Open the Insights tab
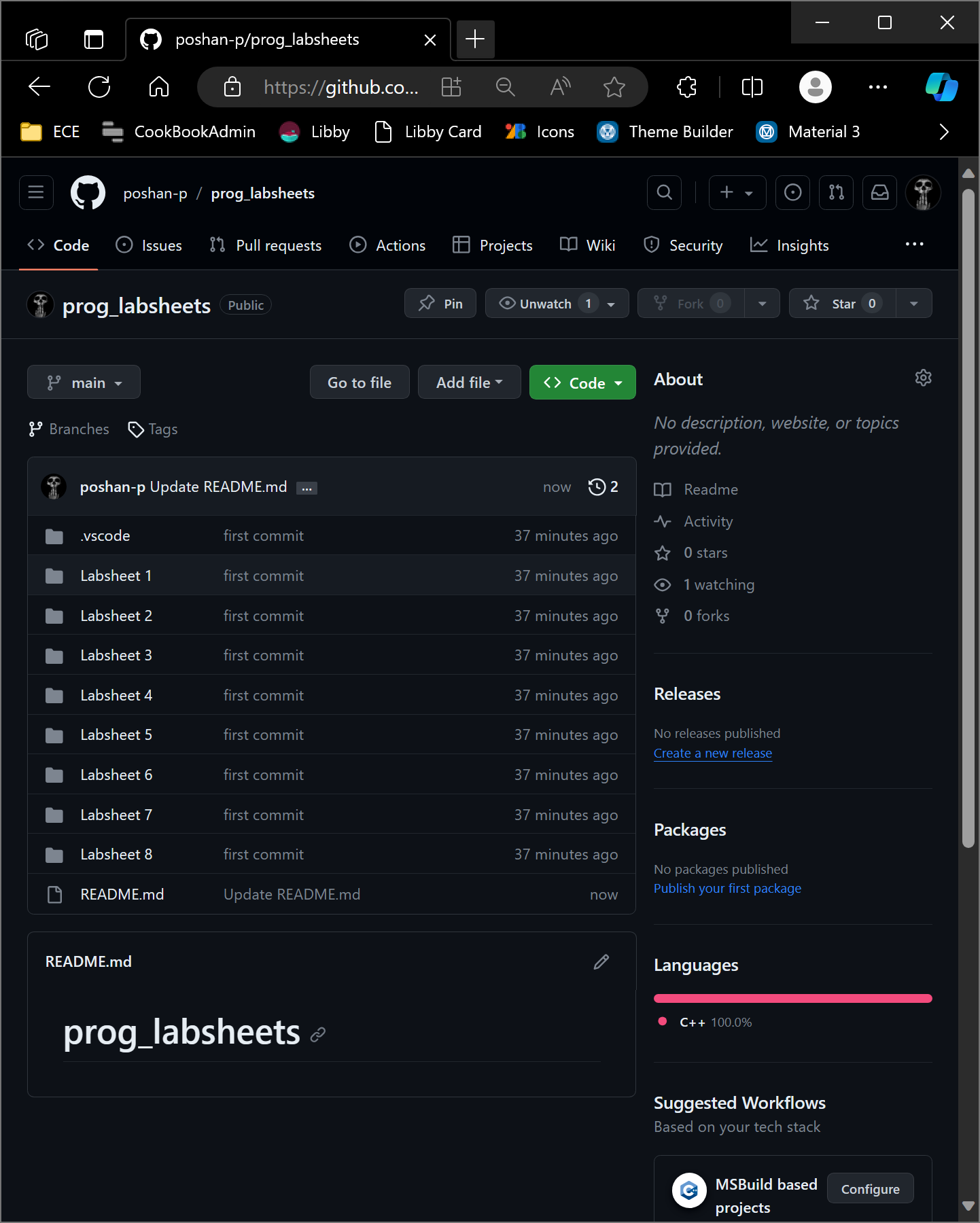The width and height of the screenshot is (980, 1223). [790, 245]
